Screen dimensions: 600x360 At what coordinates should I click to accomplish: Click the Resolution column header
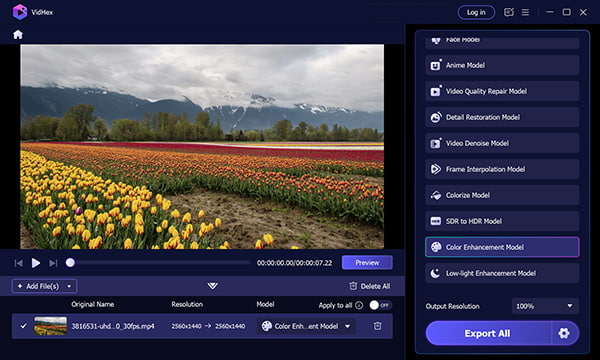pyautogui.click(x=187, y=304)
